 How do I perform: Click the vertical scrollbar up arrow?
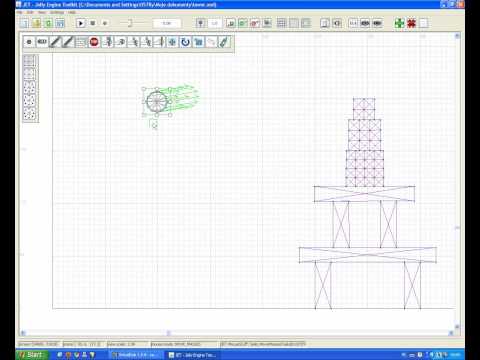coord(457,36)
